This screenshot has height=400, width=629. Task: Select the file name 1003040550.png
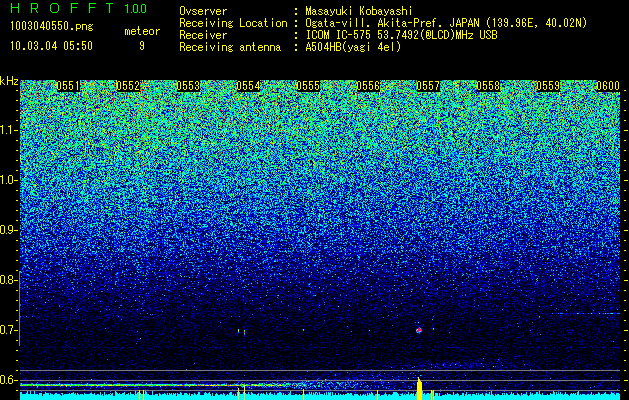coord(52,27)
